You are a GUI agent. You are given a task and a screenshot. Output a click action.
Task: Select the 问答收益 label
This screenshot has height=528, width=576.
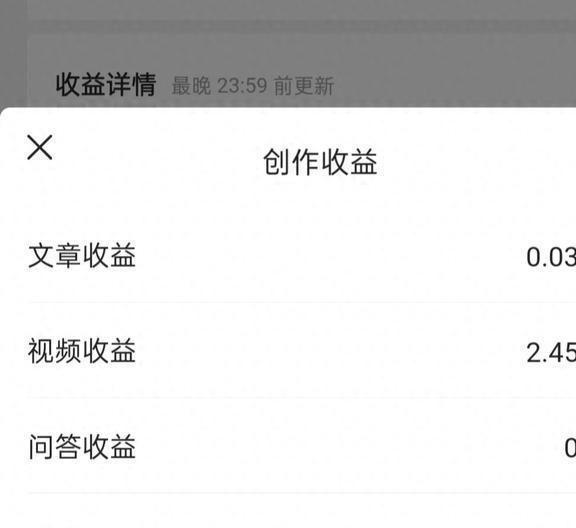pos(82,446)
